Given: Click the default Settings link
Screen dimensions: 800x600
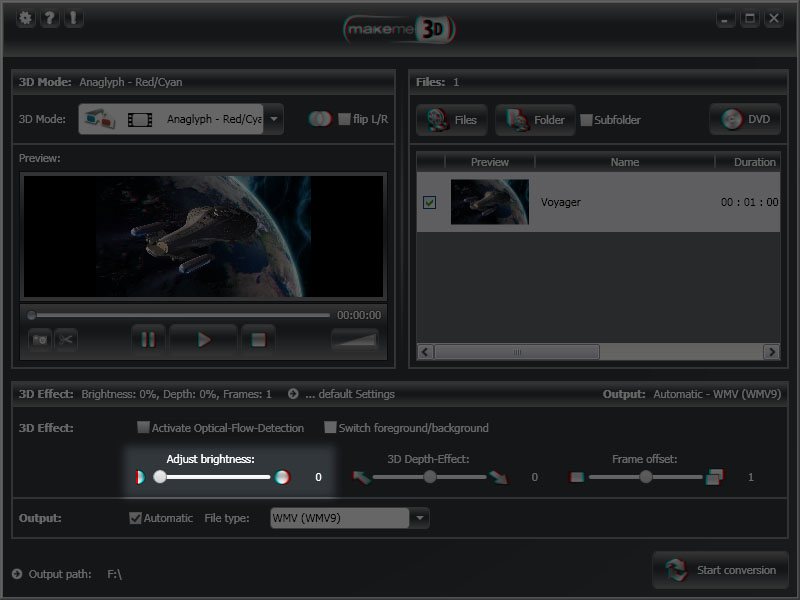Looking at the screenshot, I should coord(350,394).
